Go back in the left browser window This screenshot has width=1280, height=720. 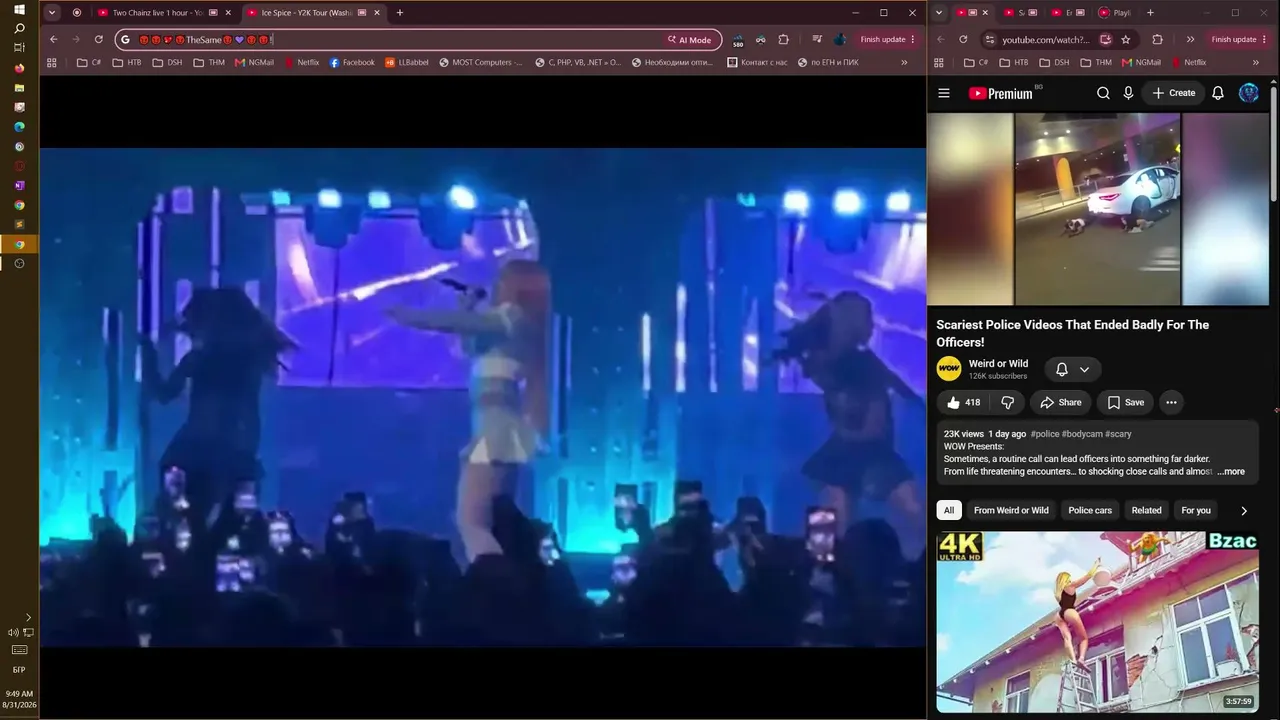pyautogui.click(x=53, y=39)
